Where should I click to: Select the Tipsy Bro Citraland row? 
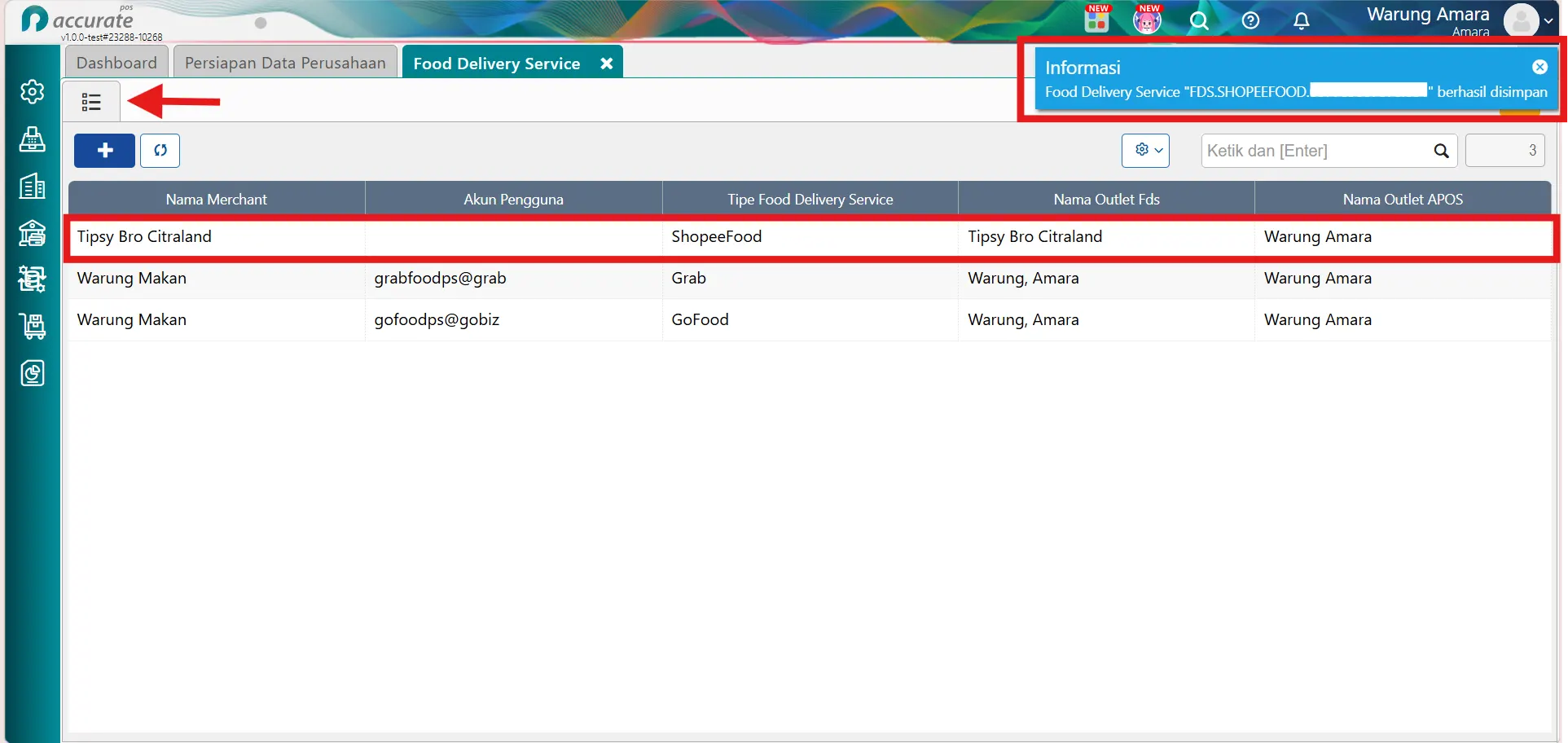[x=810, y=237]
